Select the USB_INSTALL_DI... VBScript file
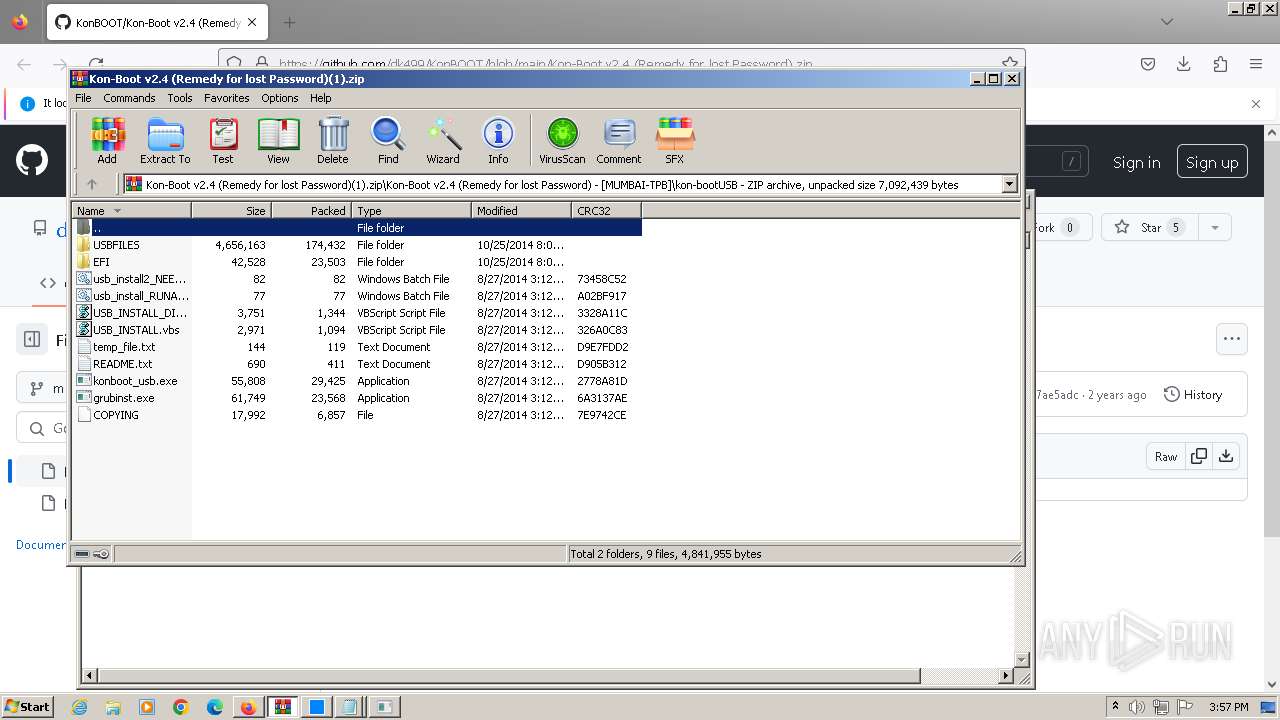Viewport: 1280px width, 720px height. click(x=357, y=313)
